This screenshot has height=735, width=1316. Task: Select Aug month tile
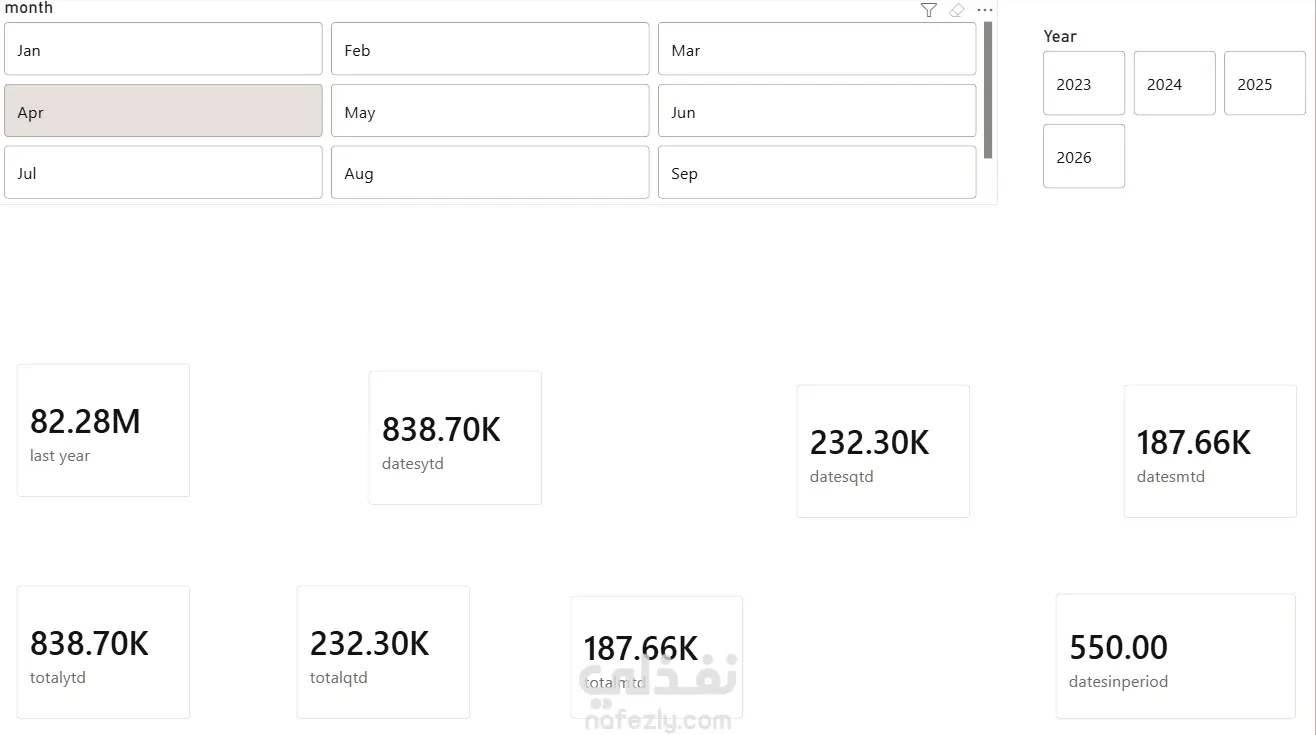tap(490, 173)
